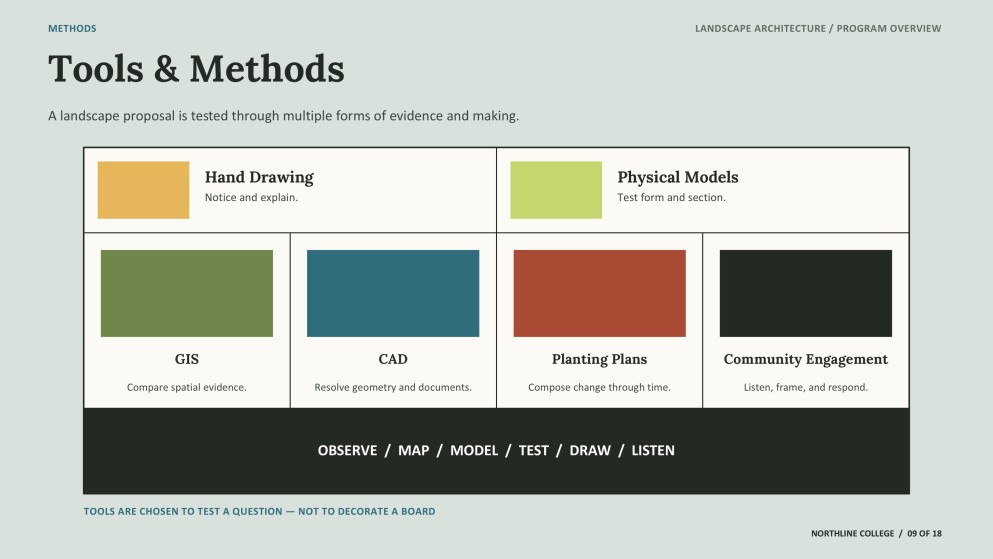Image resolution: width=993 pixels, height=559 pixels.
Task: Click the black Community Engagement rectangle
Action: [x=806, y=293]
